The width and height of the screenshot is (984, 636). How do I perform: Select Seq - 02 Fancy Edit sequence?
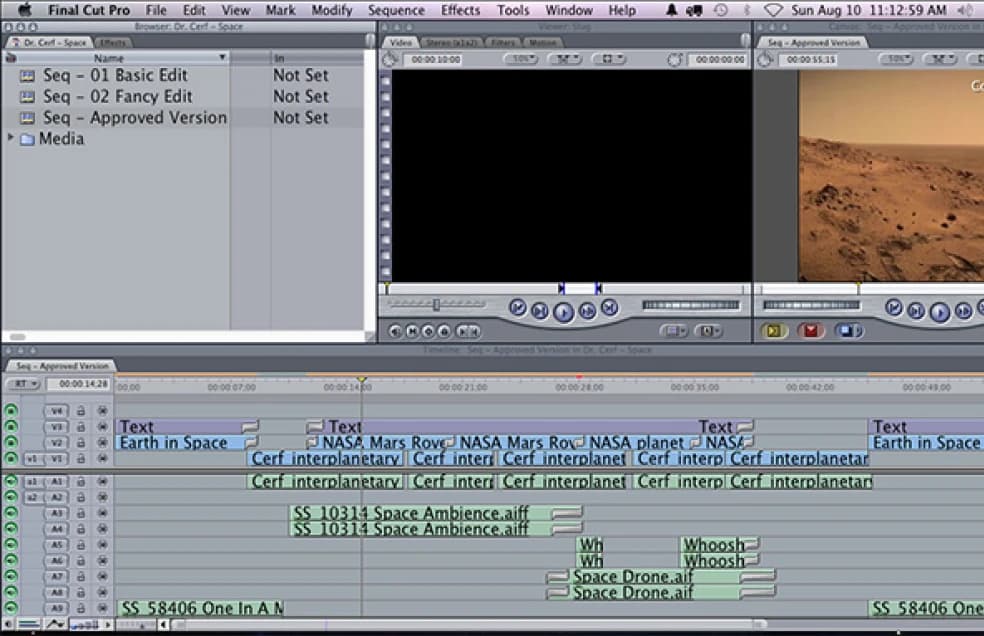(x=117, y=97)
